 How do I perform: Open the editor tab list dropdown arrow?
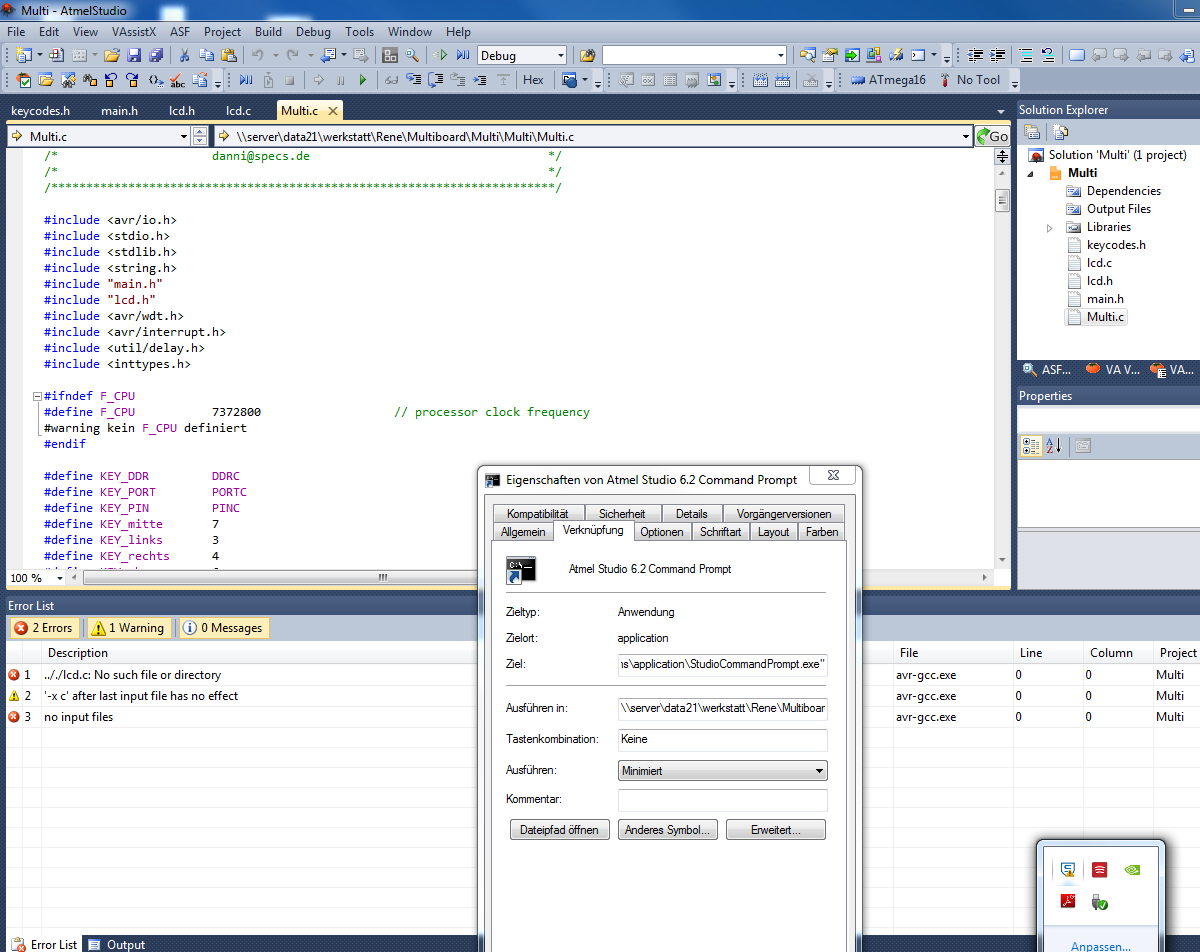point(1001,111)
